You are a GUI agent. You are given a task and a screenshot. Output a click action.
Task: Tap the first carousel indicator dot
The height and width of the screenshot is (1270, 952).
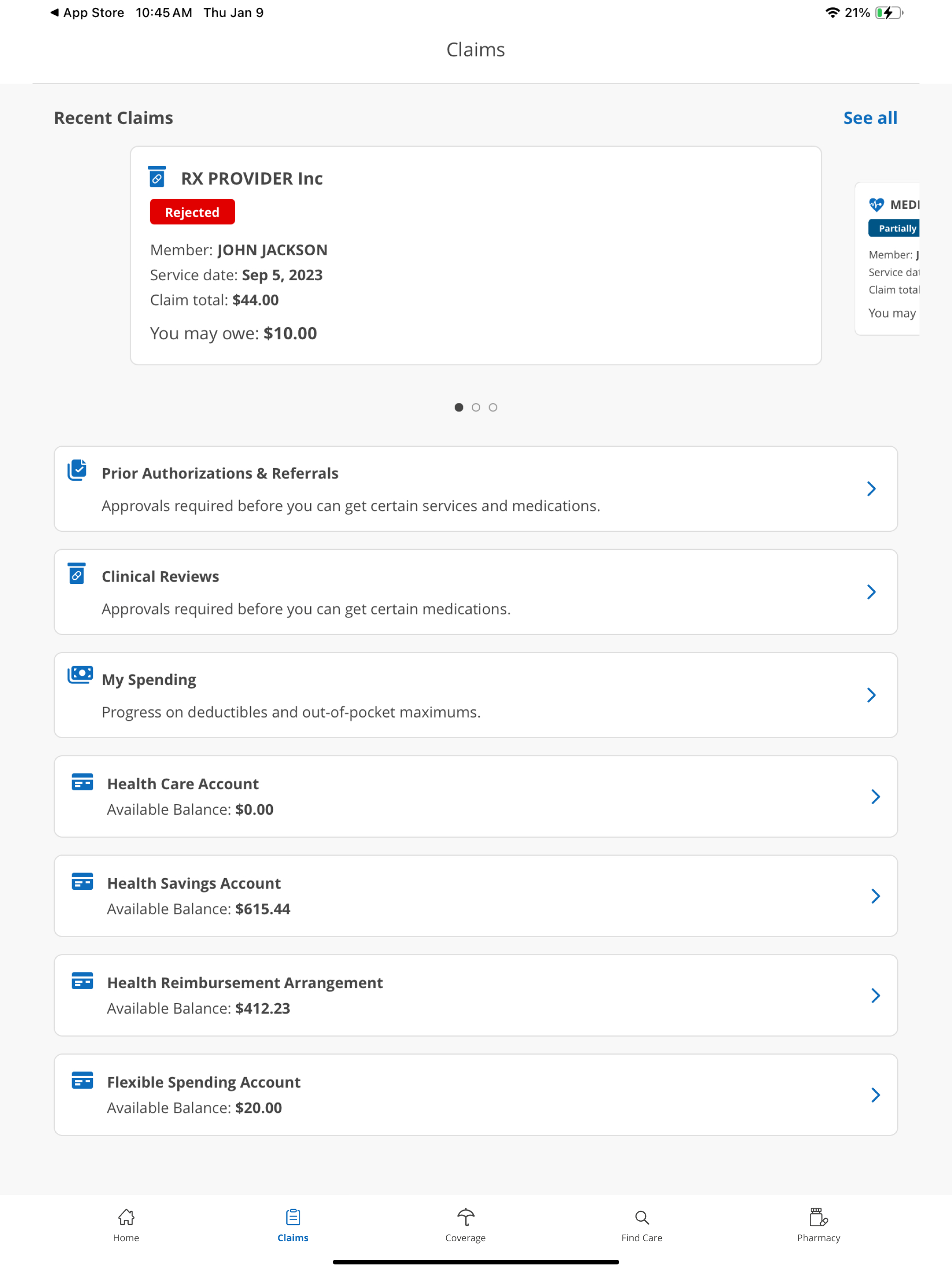459,407
